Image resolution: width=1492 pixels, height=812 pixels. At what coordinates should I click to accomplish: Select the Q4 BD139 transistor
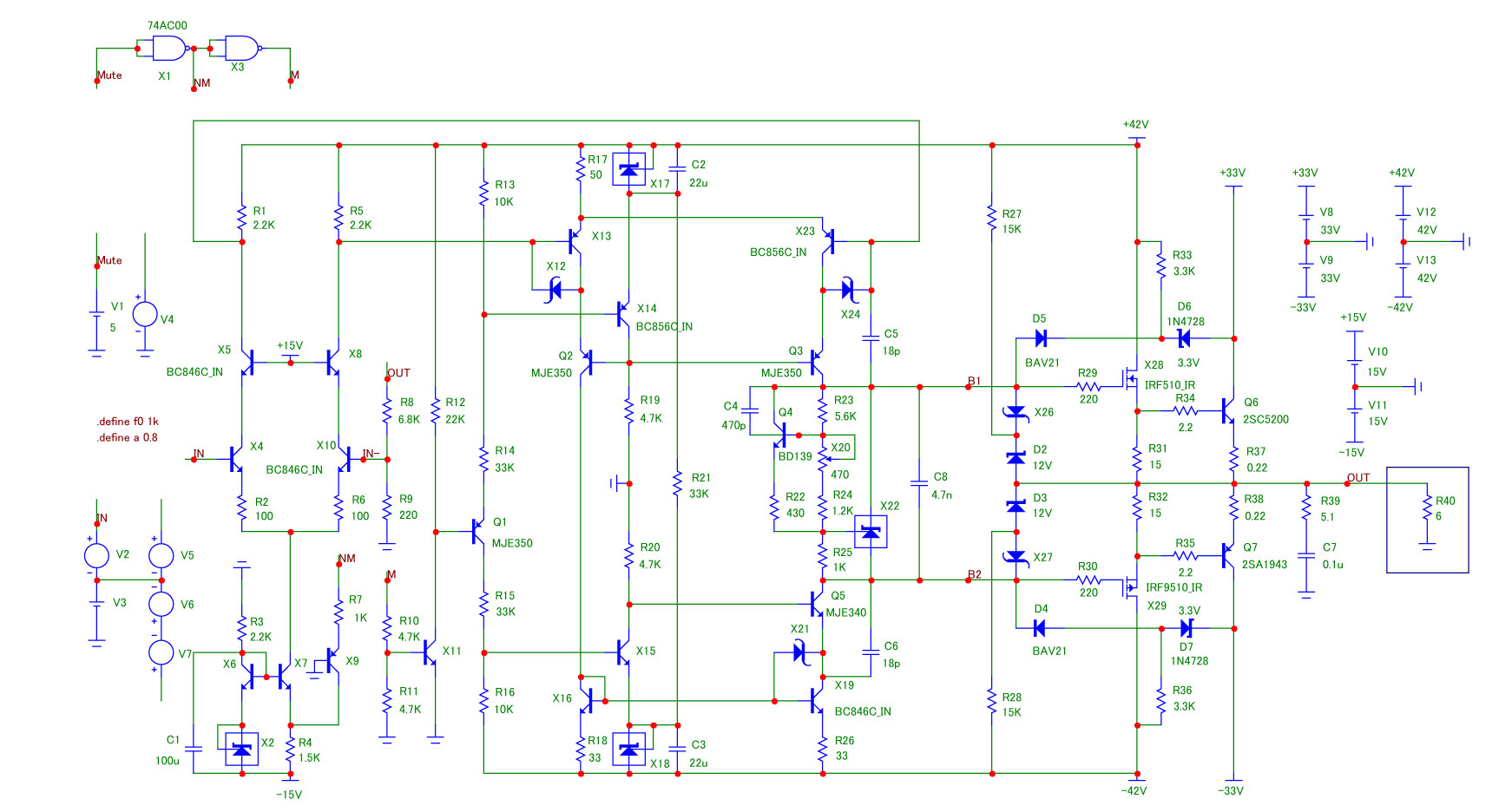coord(782,435)
